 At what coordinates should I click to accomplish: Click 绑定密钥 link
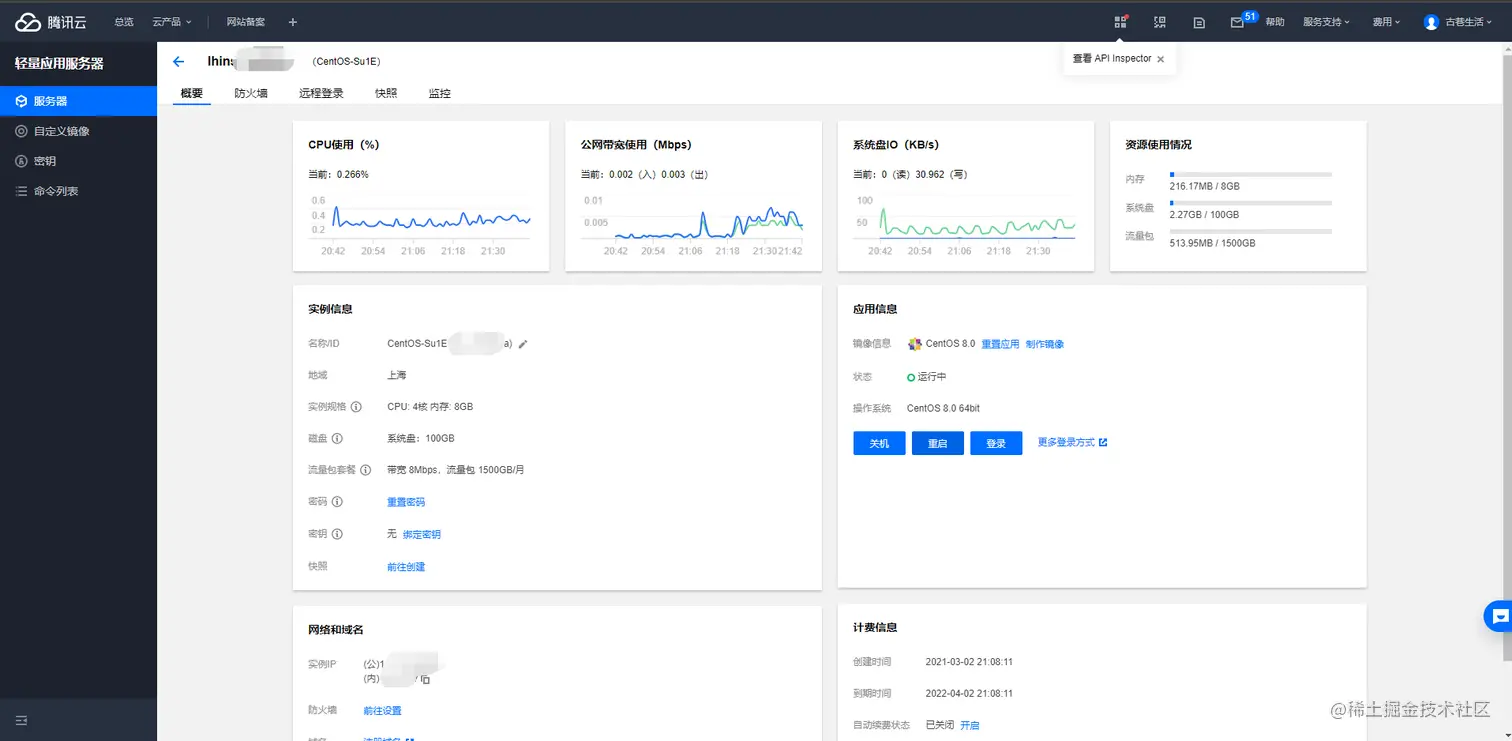pyautogui.click(x=422, y=534)
